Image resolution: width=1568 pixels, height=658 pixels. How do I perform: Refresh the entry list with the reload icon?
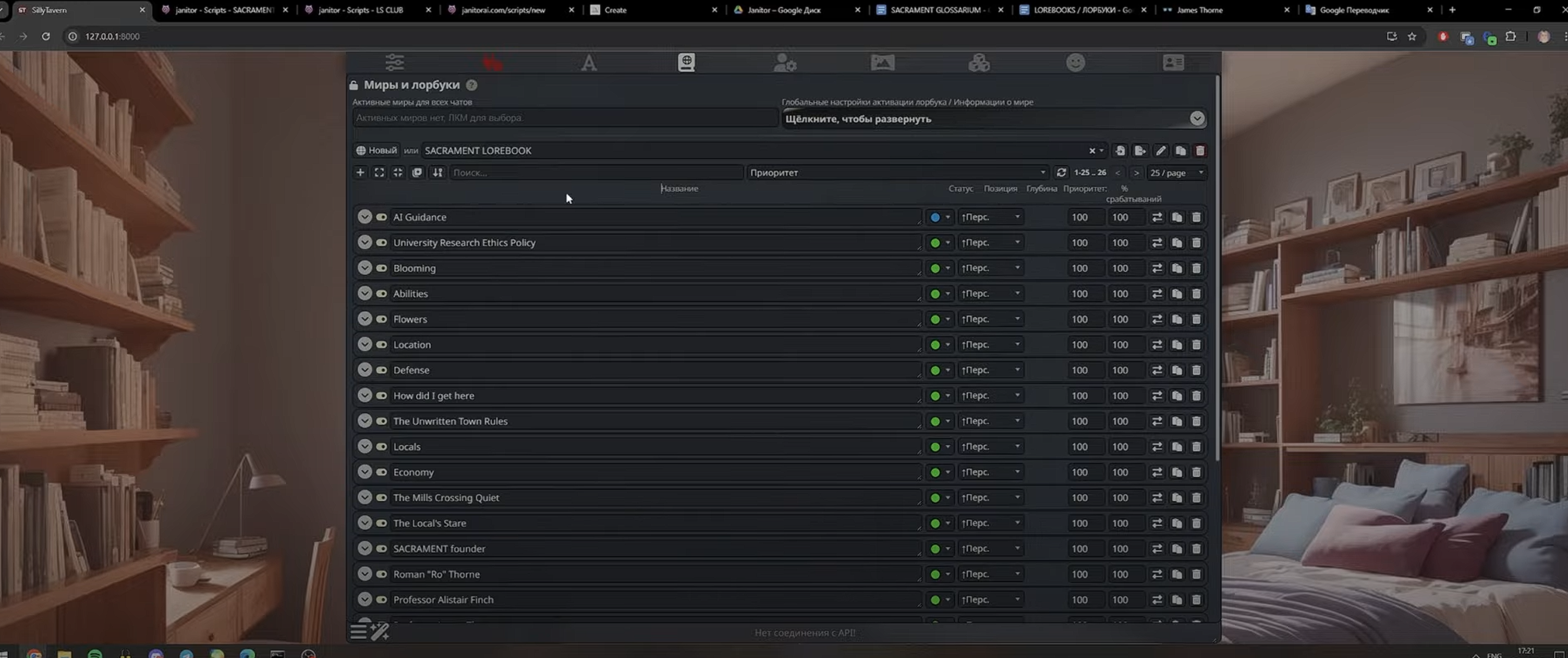point(1061,173)
